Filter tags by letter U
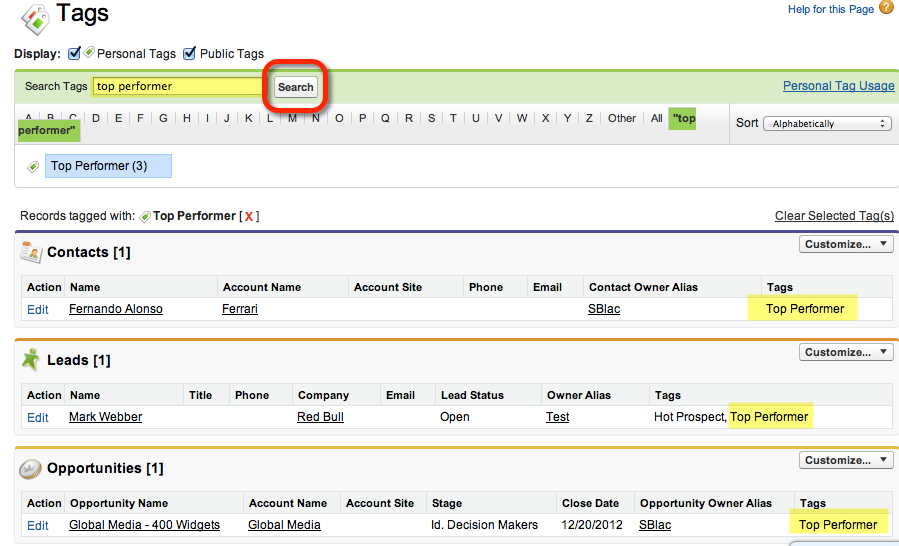This screenshot has height=546, width=899. 476,118
